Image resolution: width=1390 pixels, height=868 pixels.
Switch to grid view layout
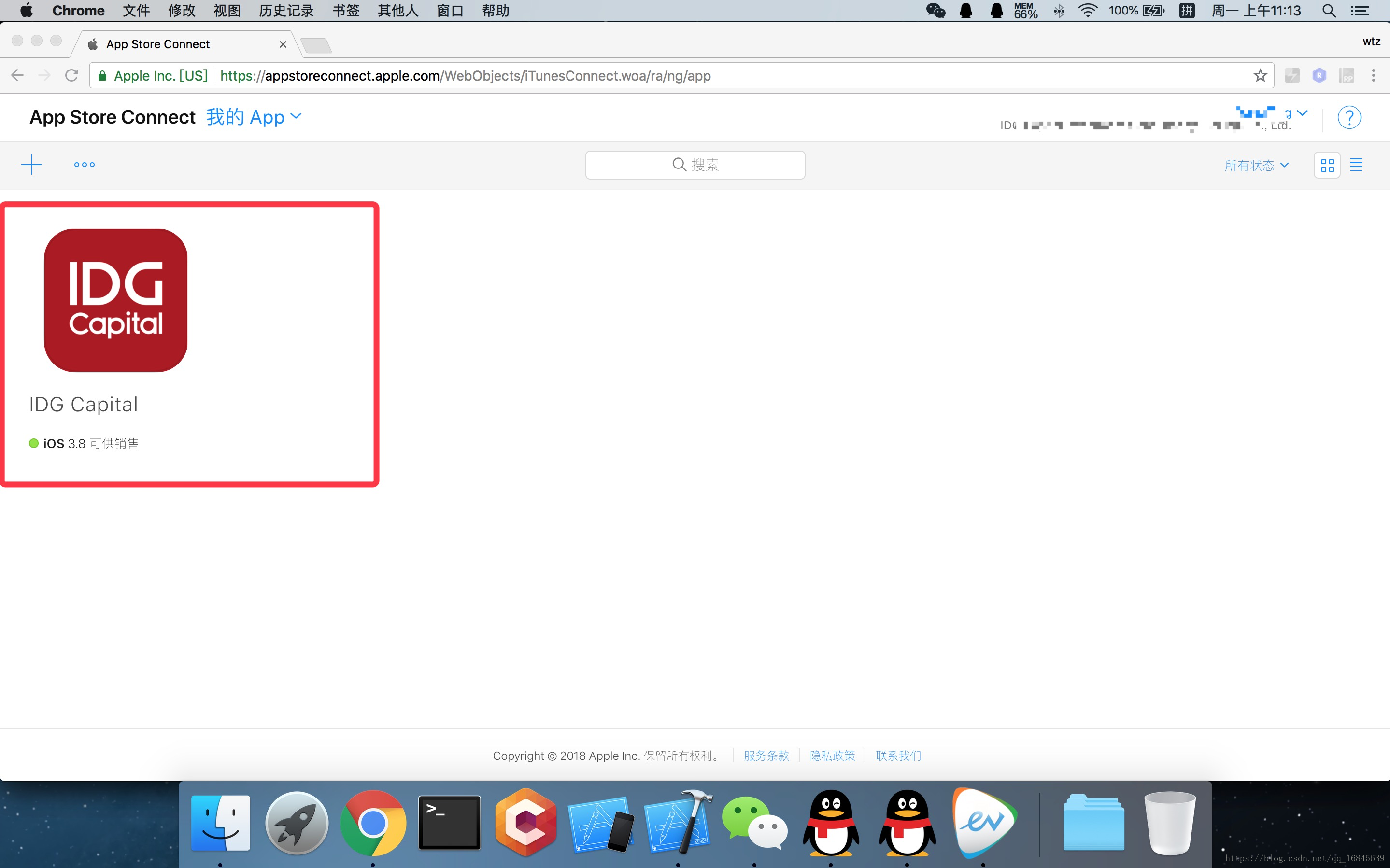point(1327,165)
